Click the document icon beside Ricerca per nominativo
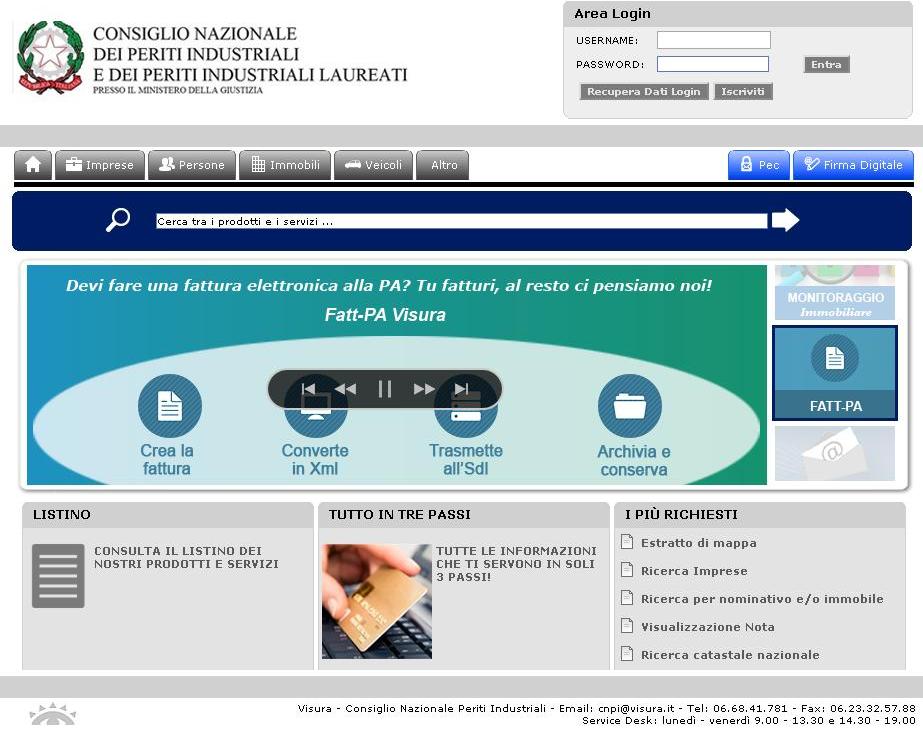 click(627, 598)
